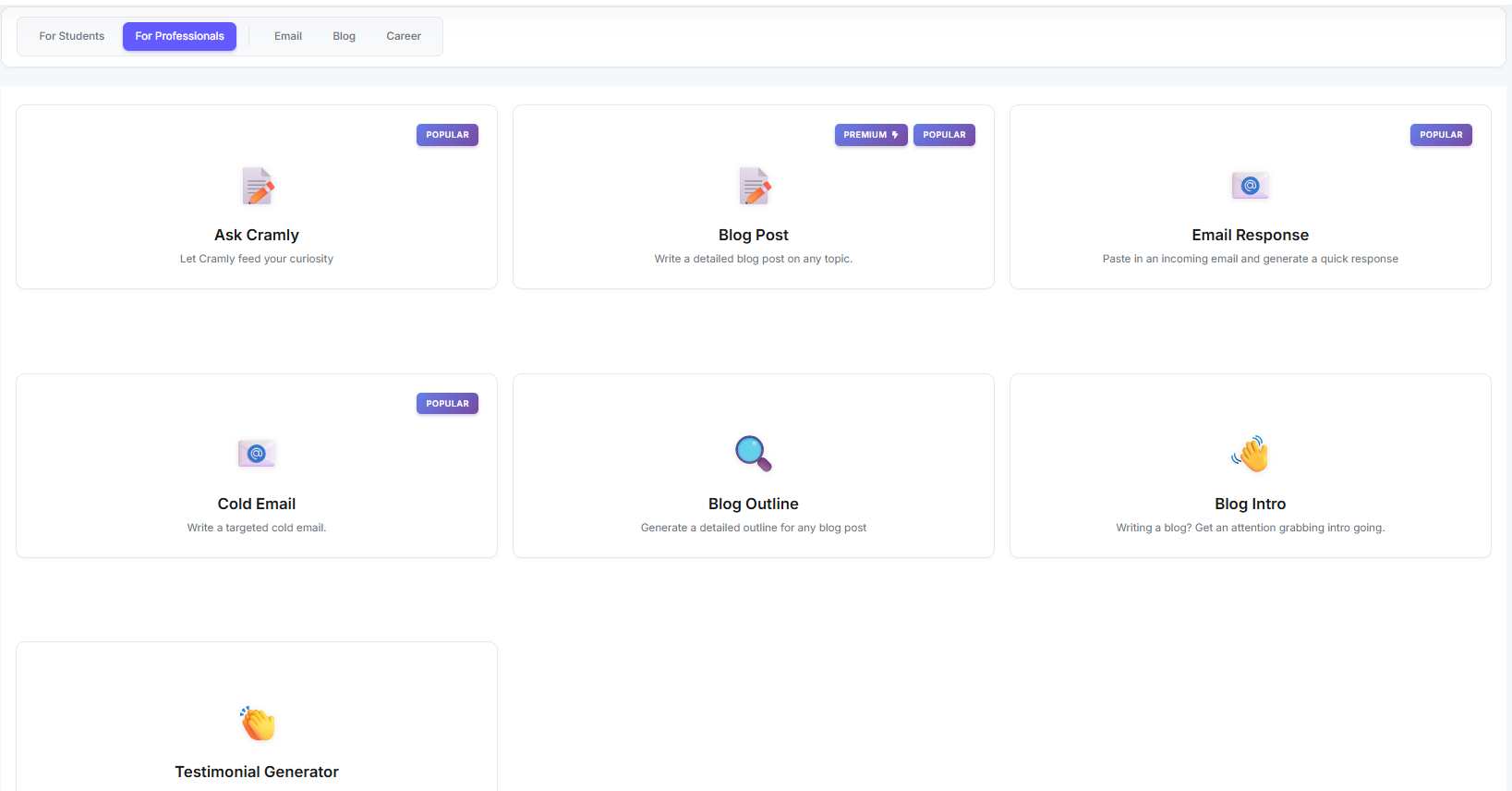Open the Email Response tool title
The width and height of the screenshot is (1512, 791).
(x=1251, y=235)
